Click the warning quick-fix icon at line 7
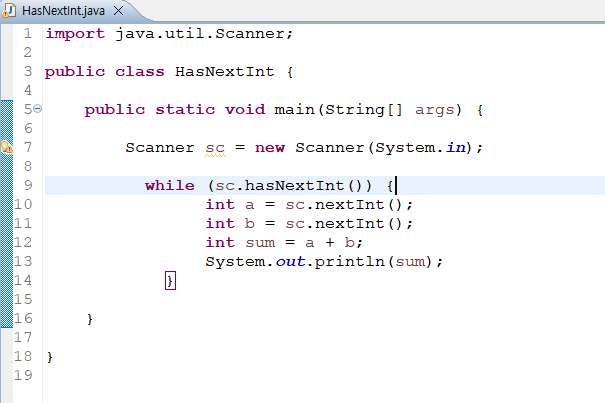This screenshot has height=403, width=605. click(x=7, y=147)
